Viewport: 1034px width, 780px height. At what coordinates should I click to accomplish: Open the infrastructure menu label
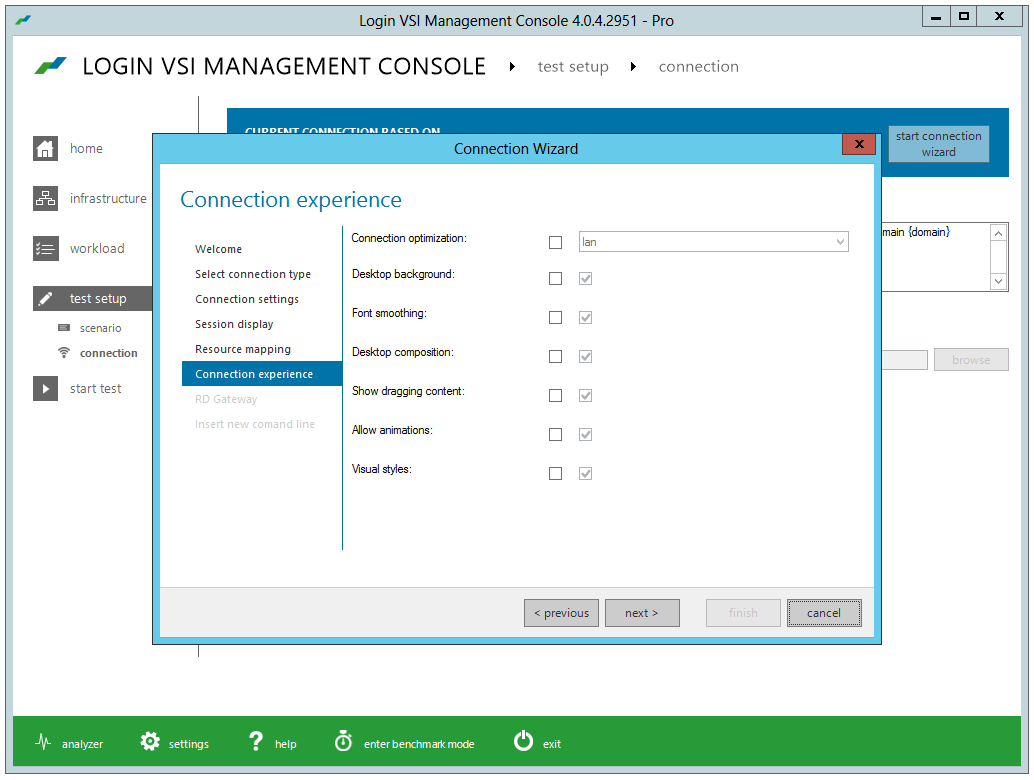coord(108,198)
